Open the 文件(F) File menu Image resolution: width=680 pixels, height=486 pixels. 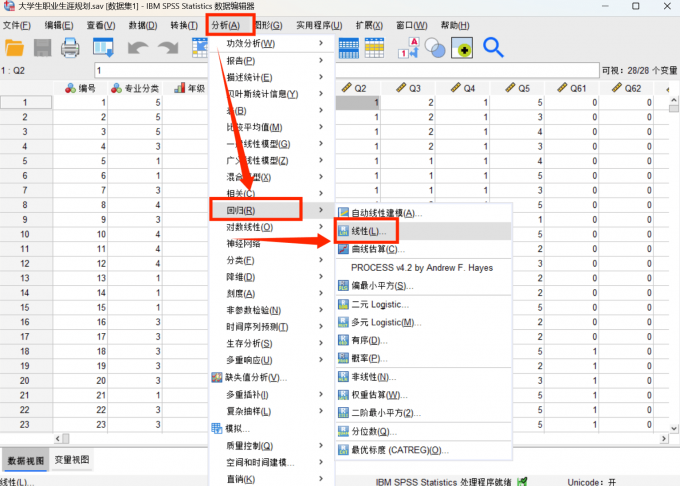point(16,25)
